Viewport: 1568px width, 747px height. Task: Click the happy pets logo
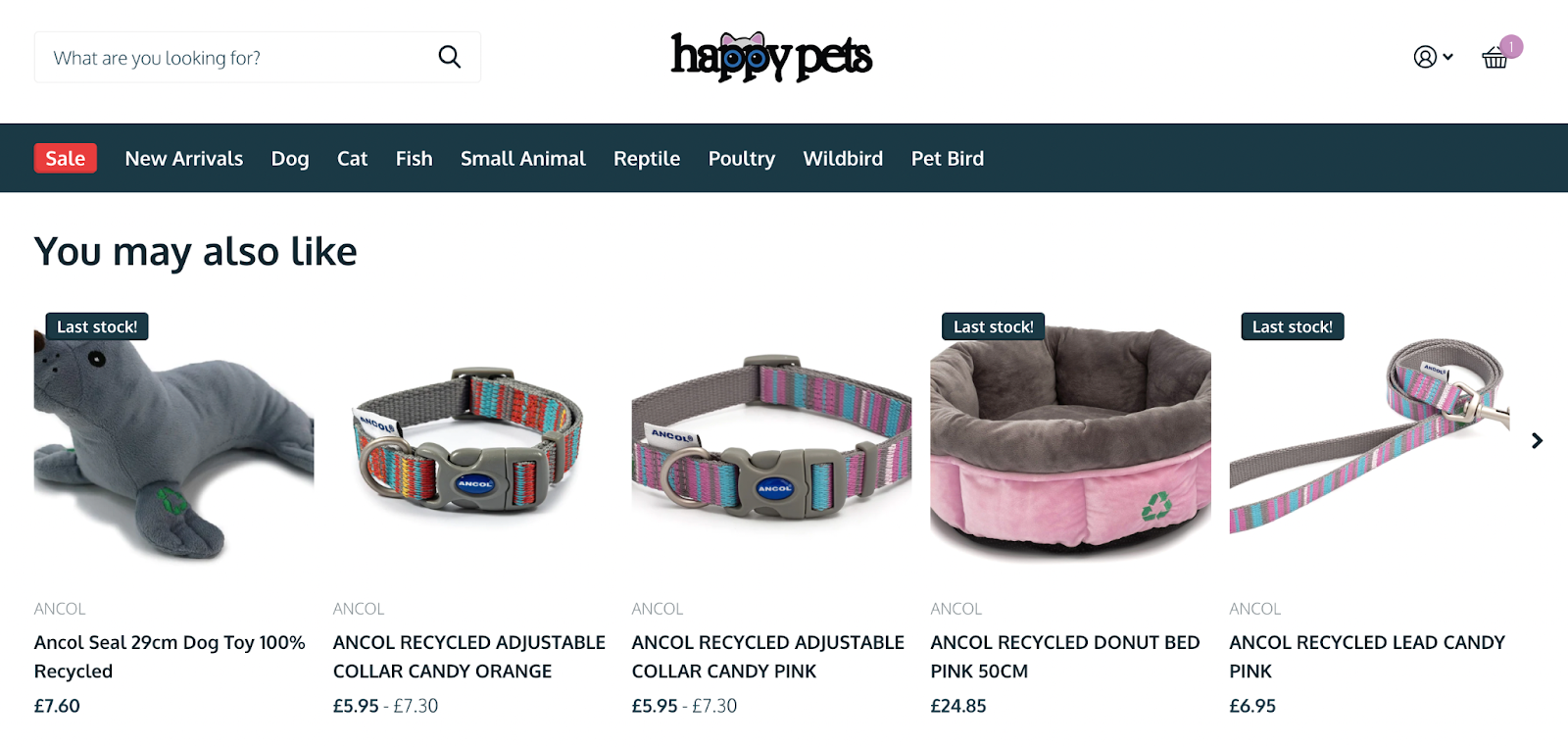click(x=771, y=57)
